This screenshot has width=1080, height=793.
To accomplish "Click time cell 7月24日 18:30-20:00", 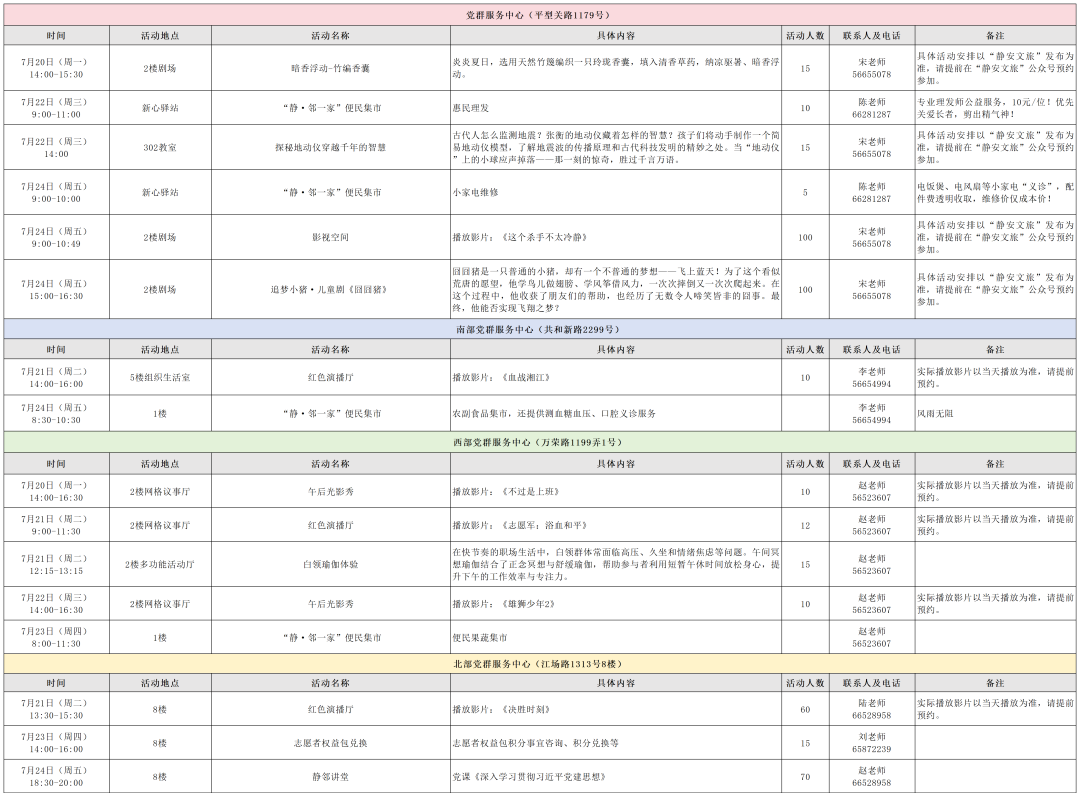I will point(56,776).
